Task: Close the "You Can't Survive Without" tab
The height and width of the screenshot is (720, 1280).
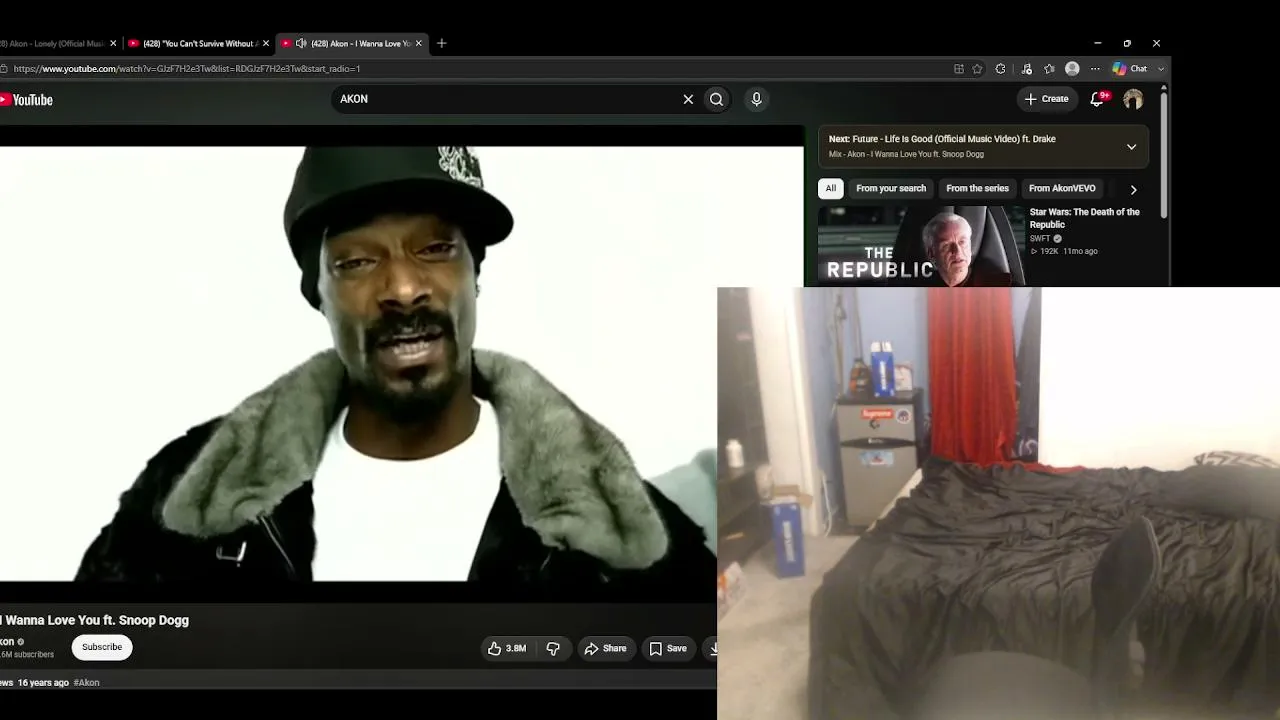Action: [265, 43]
